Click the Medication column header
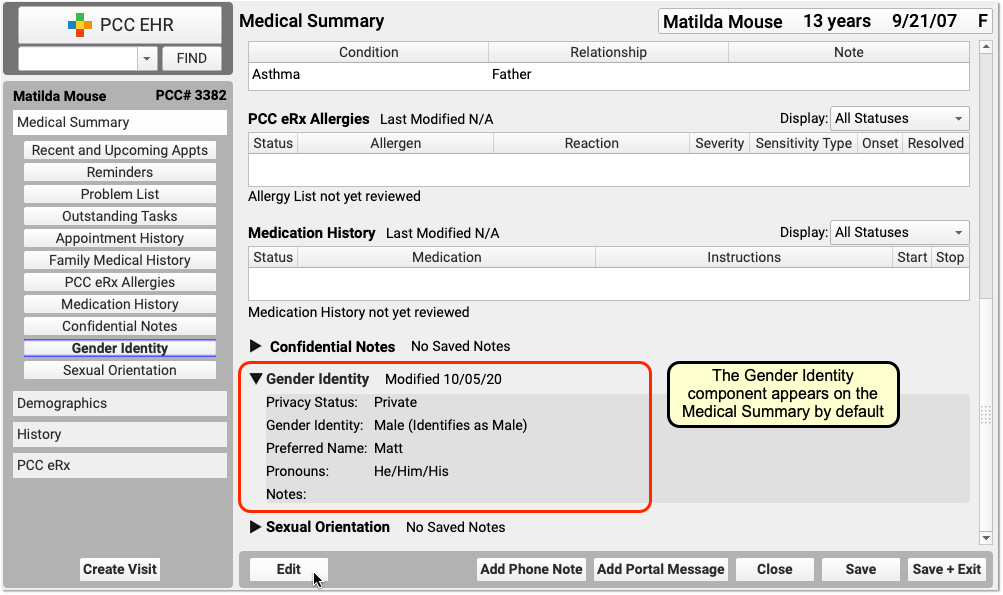Screen dimensions: 1003x595 click(x=446, y=257)
